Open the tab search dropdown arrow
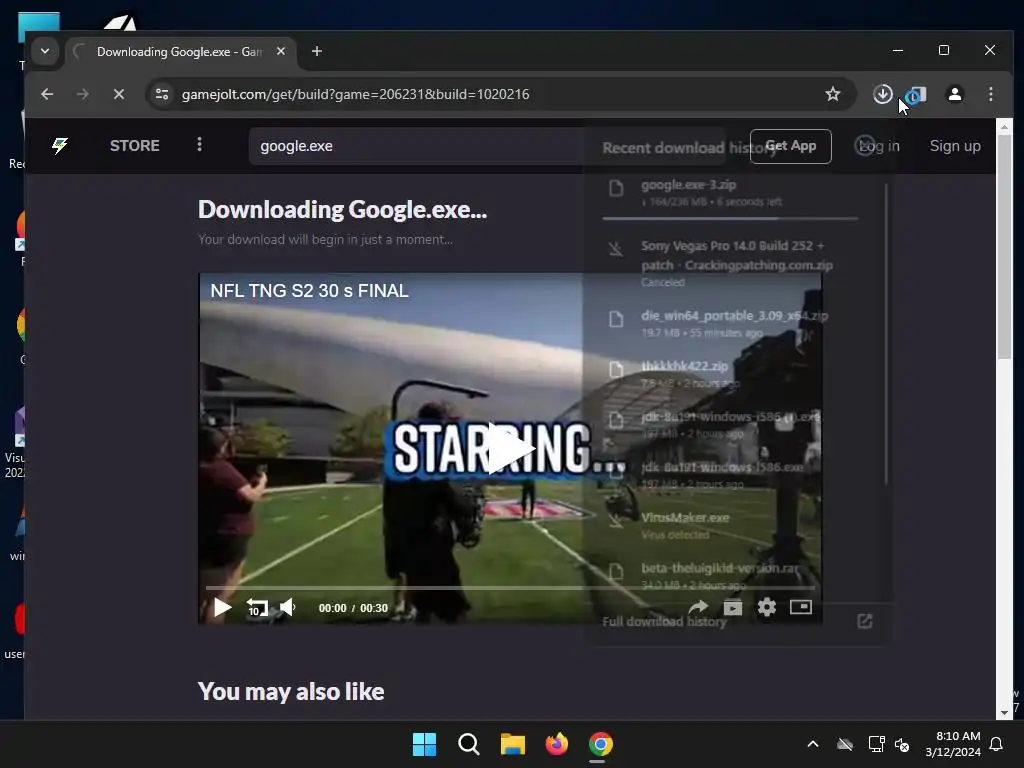The width and height of the screenshot is (1024, 768). (x=44, y=51)
